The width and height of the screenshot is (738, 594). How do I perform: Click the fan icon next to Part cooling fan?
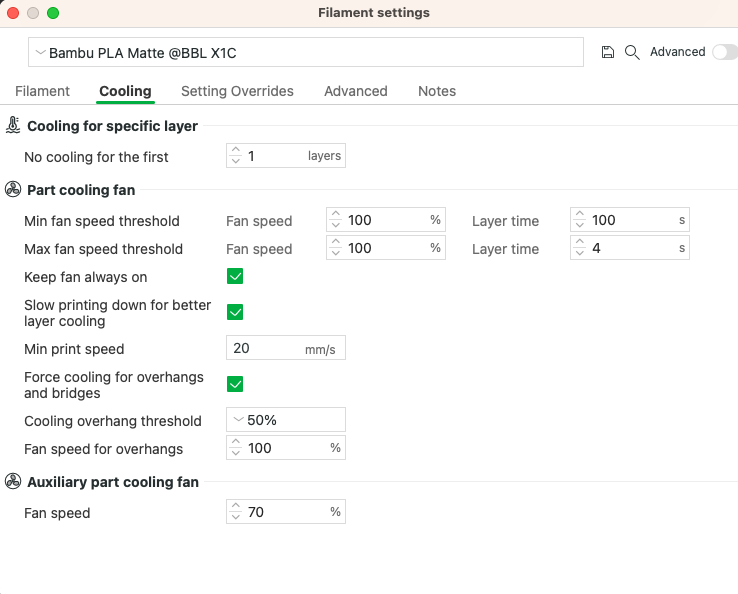click(x=13, y=190)
